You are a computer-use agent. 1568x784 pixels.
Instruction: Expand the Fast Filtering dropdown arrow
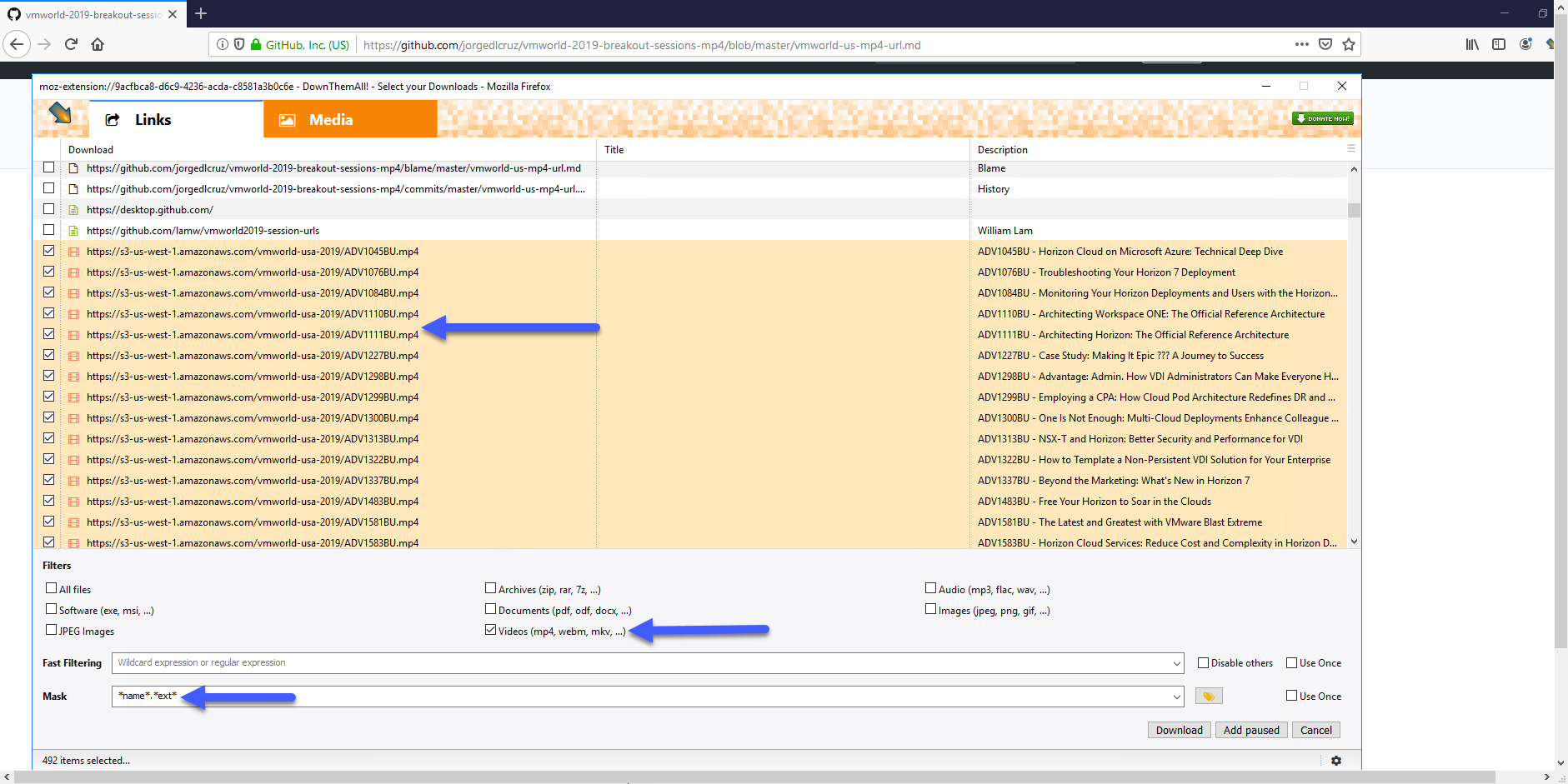(1176, 664)
